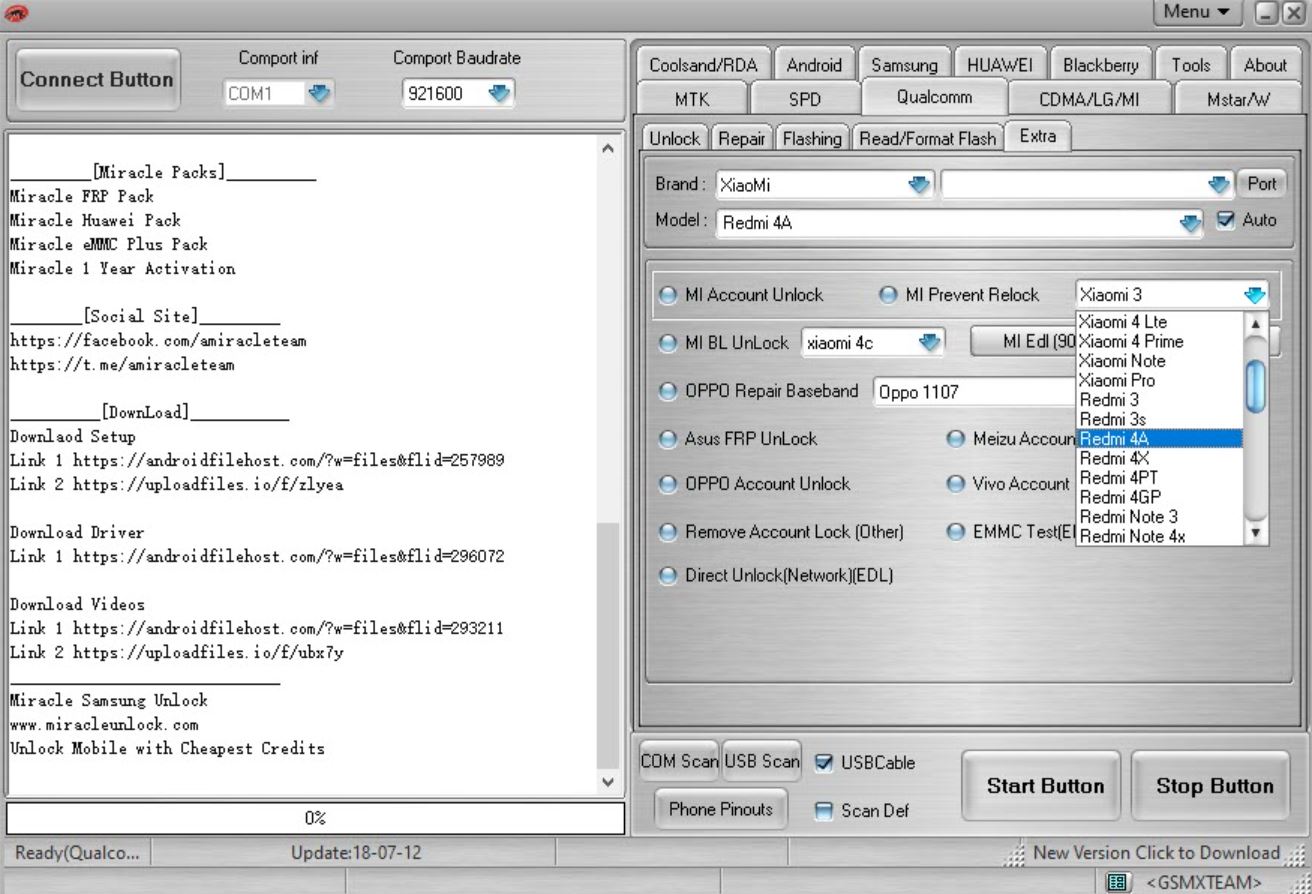Select the Meizu Account radio option
Viewport: 1312px width, 894px height.
click(x=956, y=439)
